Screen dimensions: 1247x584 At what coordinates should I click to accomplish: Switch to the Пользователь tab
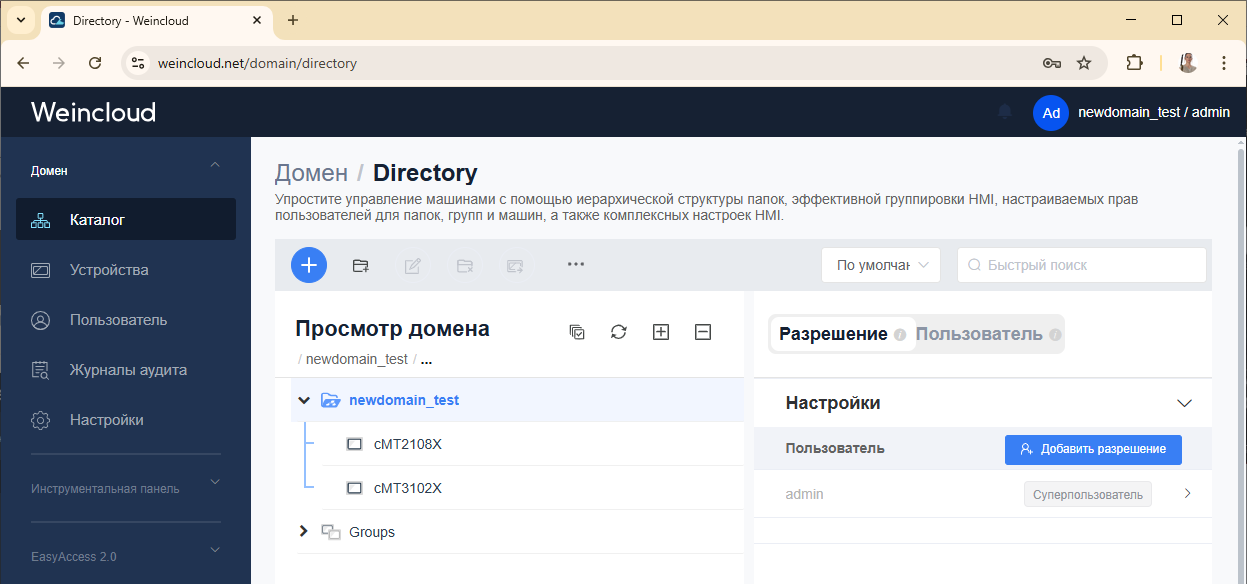(979, 334)
